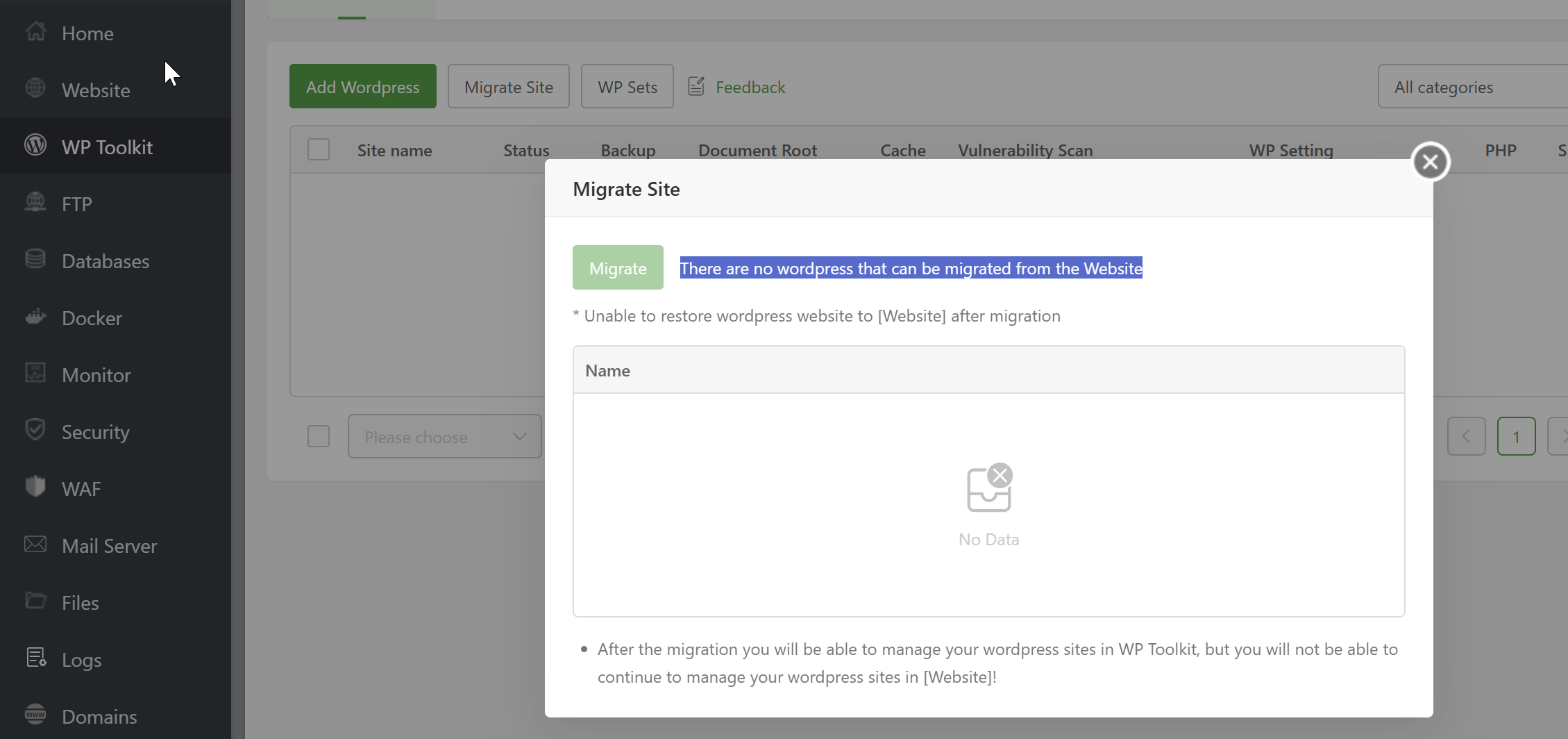Click the Website globe icon

pyautogui.click(x=35, y=89)
